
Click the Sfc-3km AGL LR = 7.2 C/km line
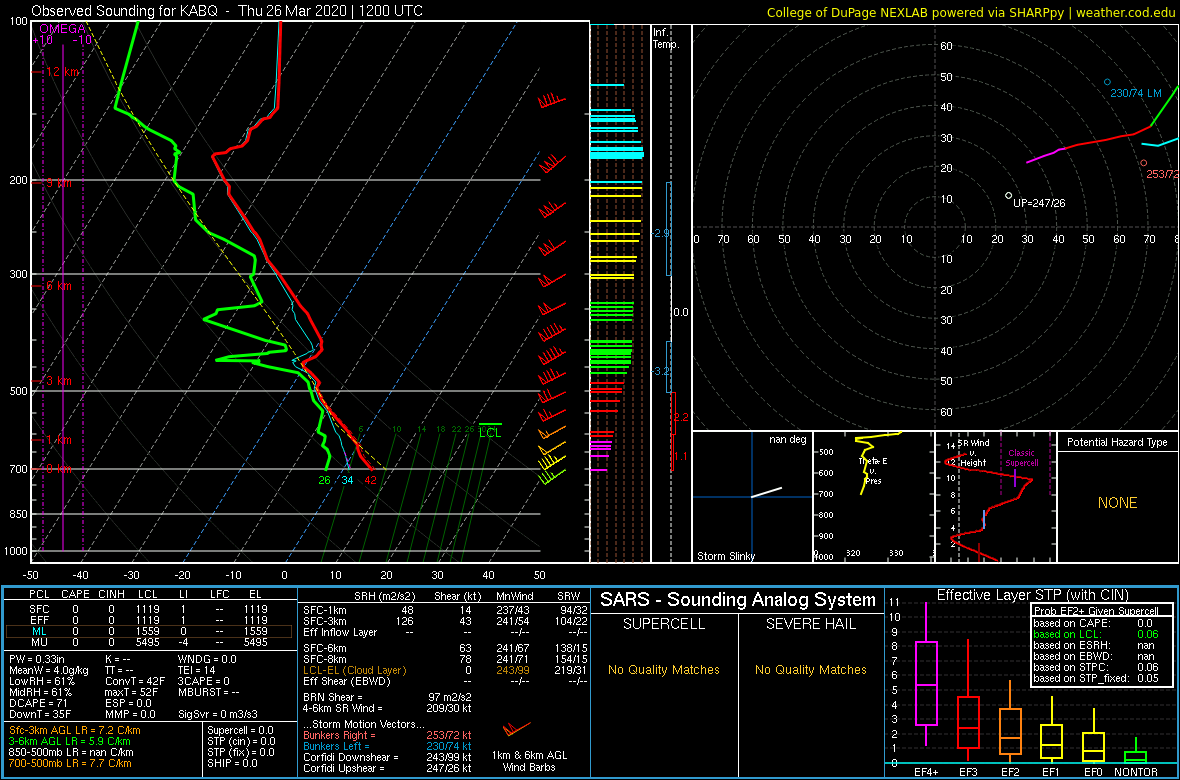tap(74, 731)
